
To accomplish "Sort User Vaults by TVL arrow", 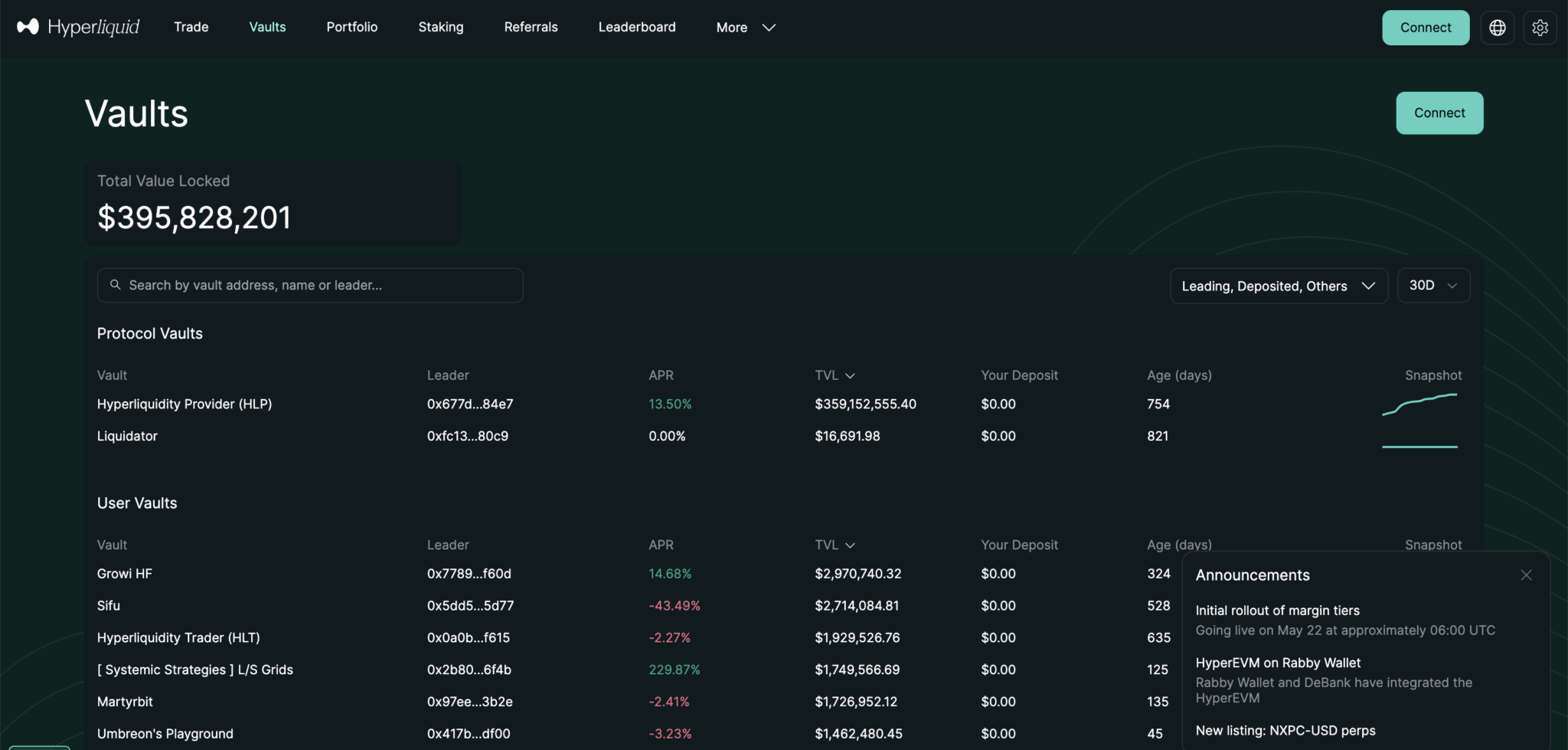I will [x=850, y=545].
